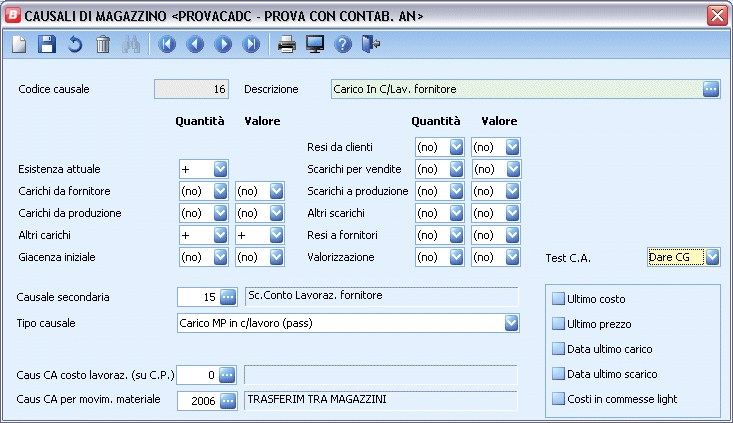Expand the Resi da clienti Valore dropdown
The height and width of the screenshot is (423, 733).
click(x=512, y=147)
